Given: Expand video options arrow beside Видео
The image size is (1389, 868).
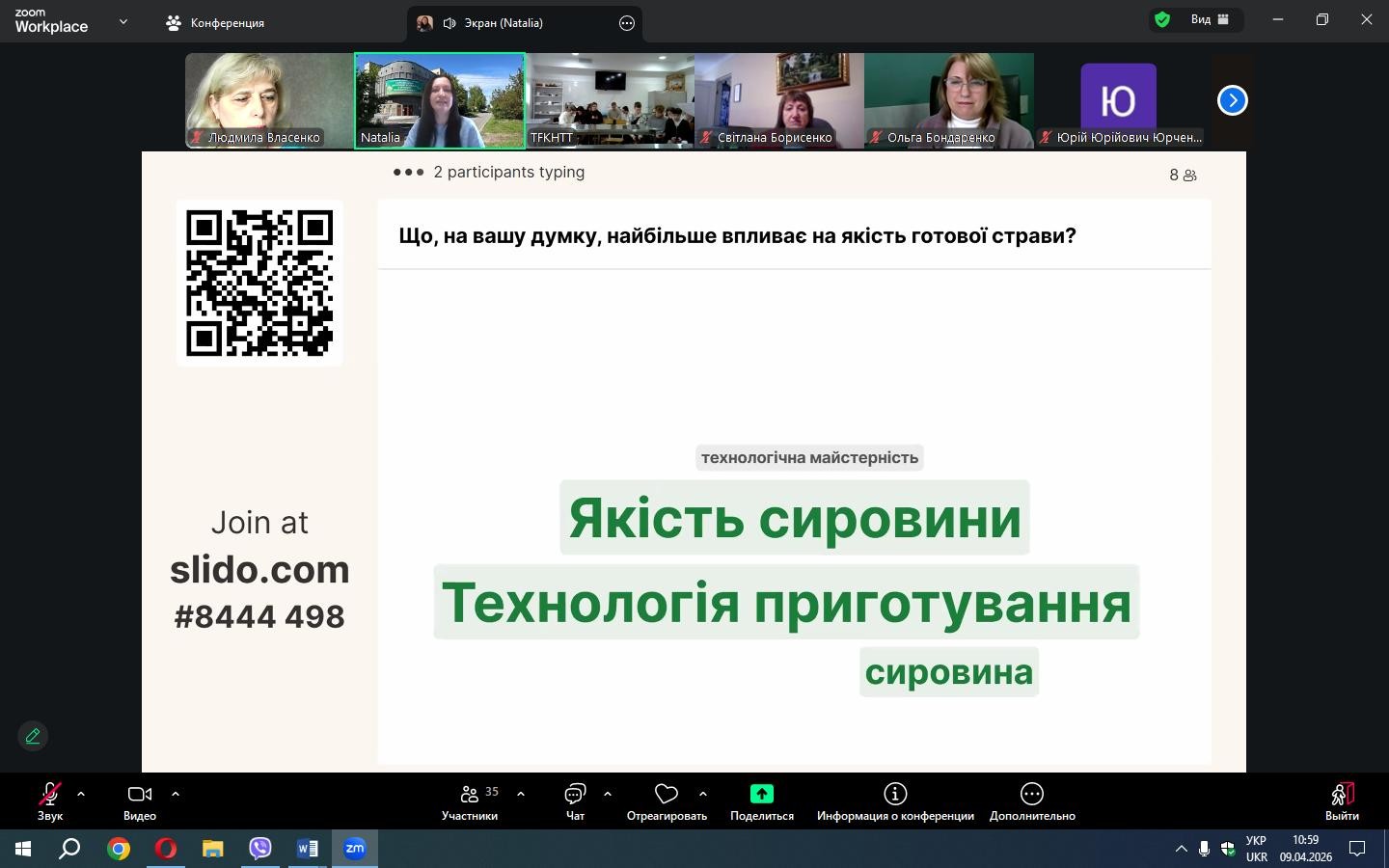Looking at the screenshot, I should tap(176, 794).
